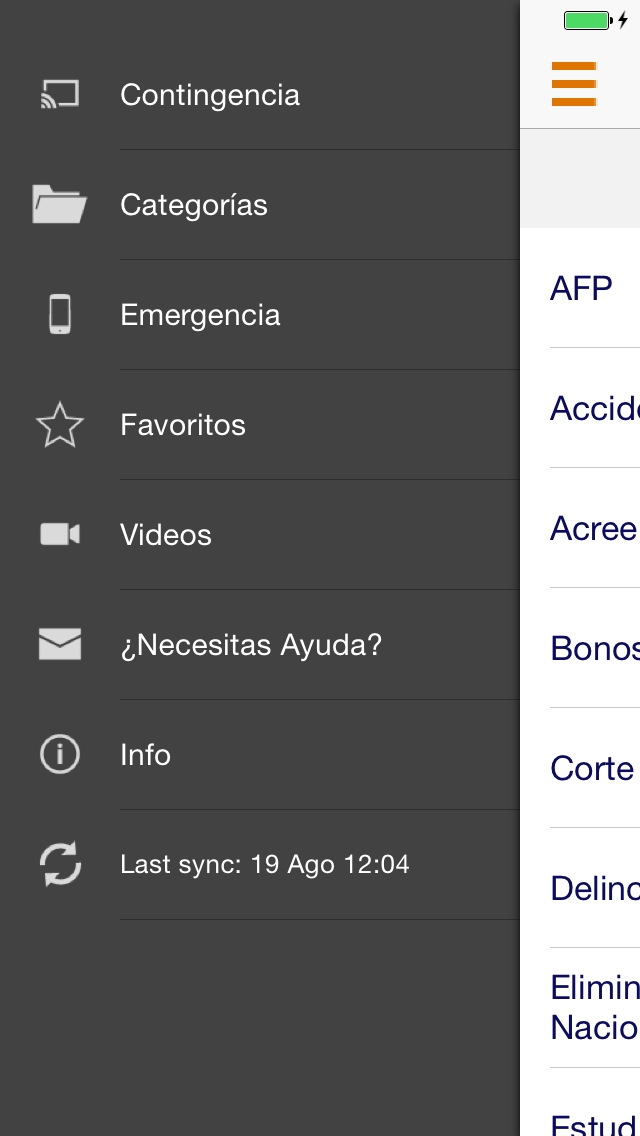Open the Videos camera icon
The width and height of the screenshot is (640, 1136).
[x=60, y=534]
